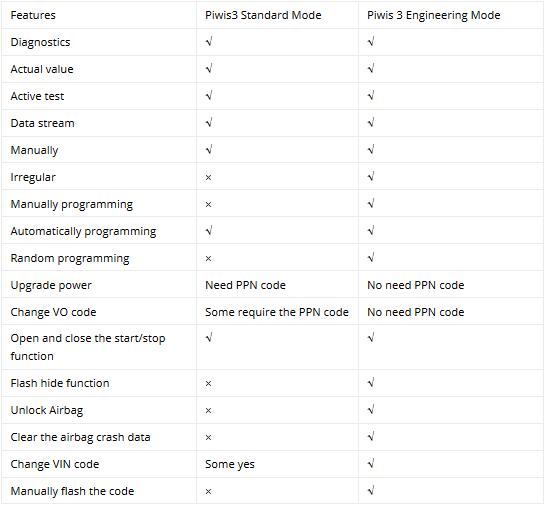548x506 pixels.
Task: Click the Features column header
Action: click(x=33, y=15)
